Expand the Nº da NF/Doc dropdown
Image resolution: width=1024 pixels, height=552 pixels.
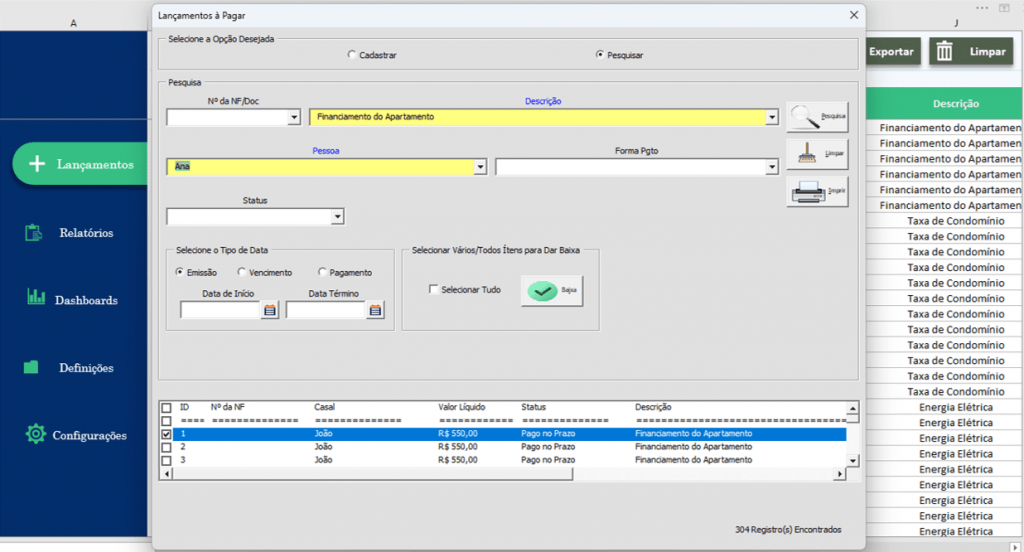pos(293,118)
